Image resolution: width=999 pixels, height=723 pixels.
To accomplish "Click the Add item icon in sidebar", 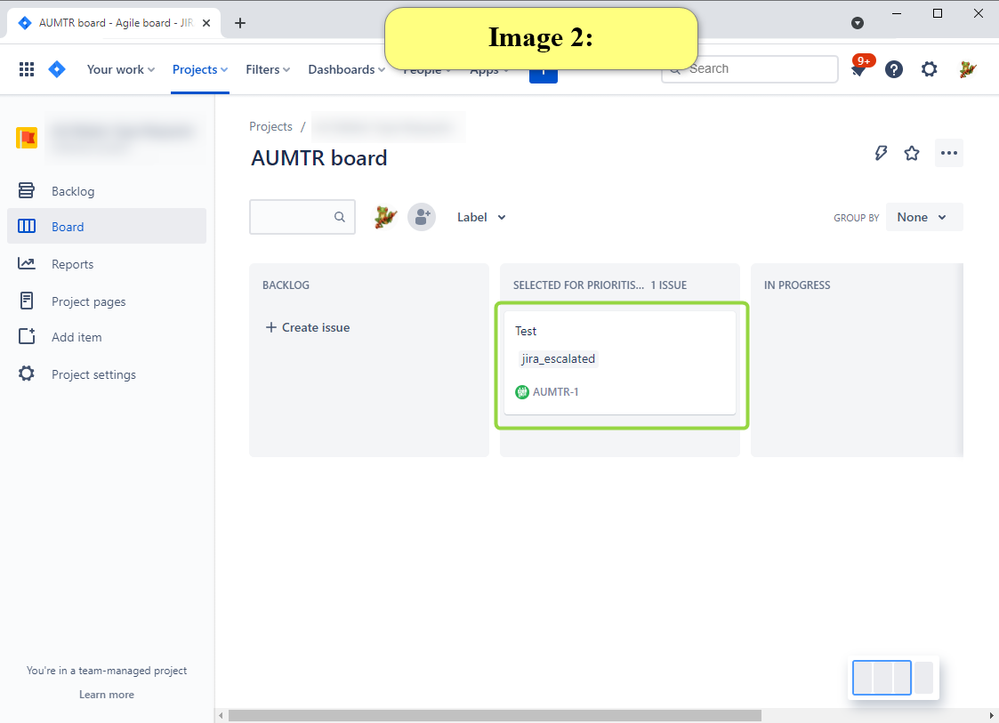I will 27,336.
